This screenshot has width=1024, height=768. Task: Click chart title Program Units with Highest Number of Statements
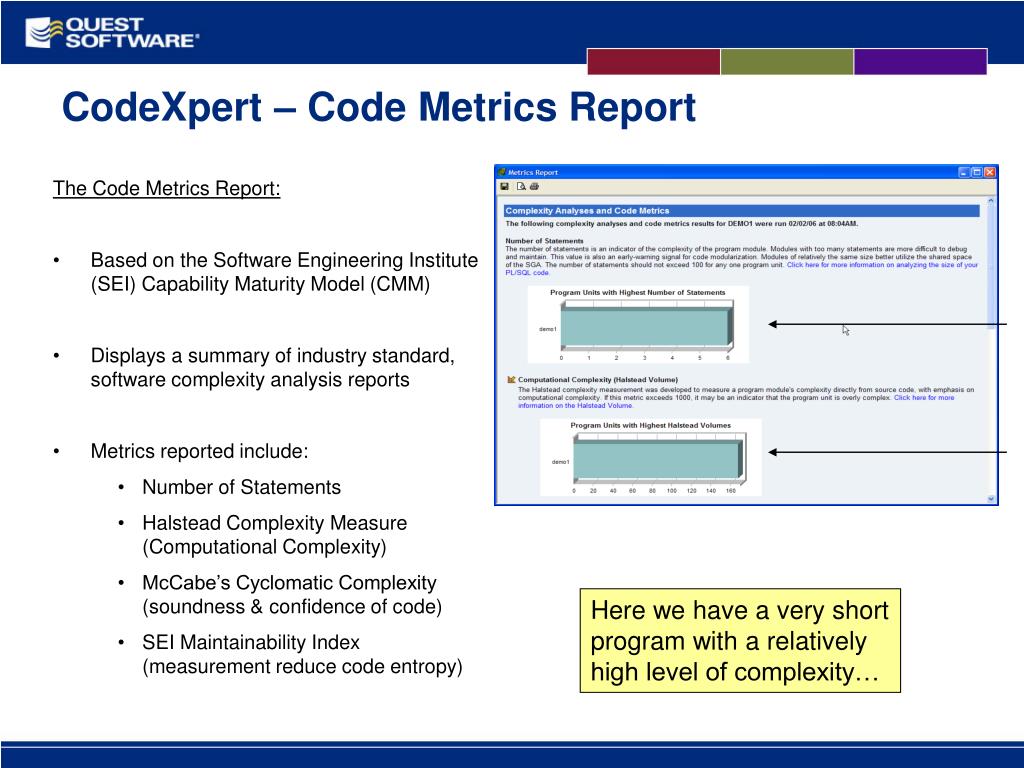click(637, 293)
